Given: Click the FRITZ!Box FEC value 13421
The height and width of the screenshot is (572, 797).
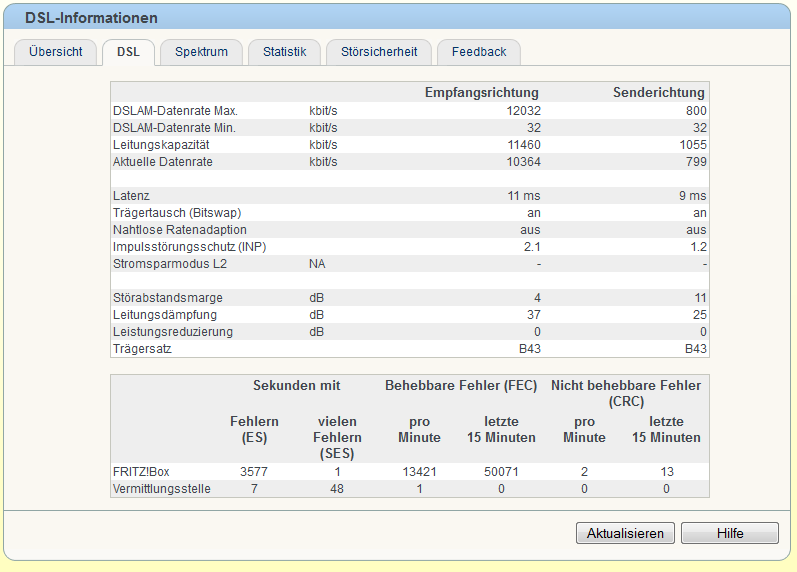Looking at the screenshot, I should point(419,472).
